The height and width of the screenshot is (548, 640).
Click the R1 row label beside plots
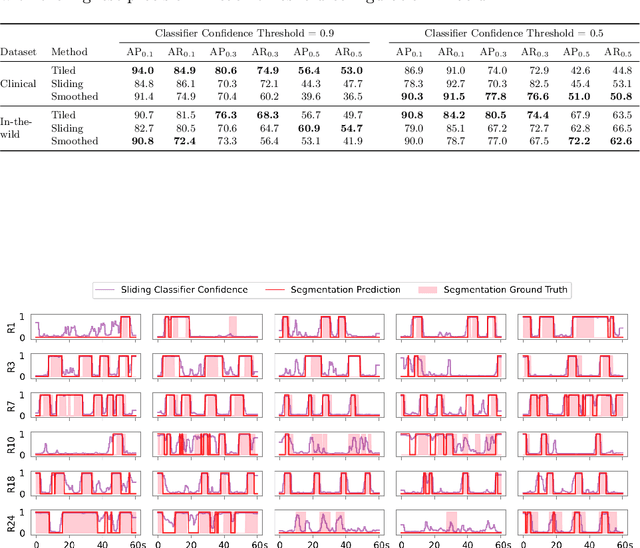pyautogui.click(x=12, y=327)
